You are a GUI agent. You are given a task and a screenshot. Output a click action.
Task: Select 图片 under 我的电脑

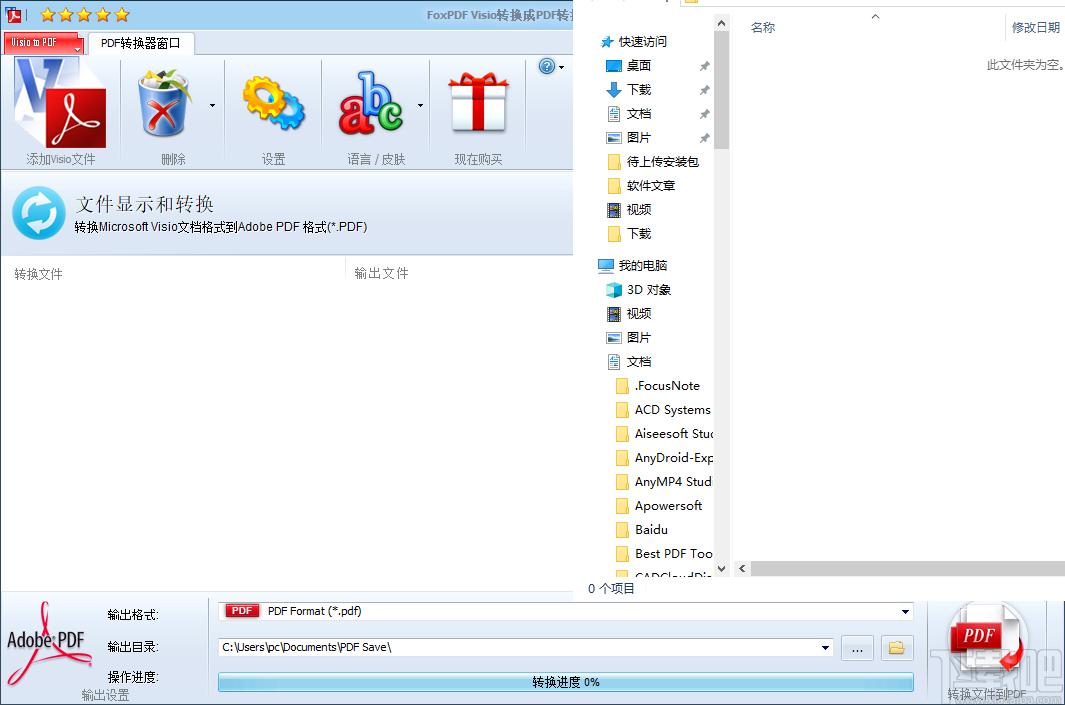(629, 338)
